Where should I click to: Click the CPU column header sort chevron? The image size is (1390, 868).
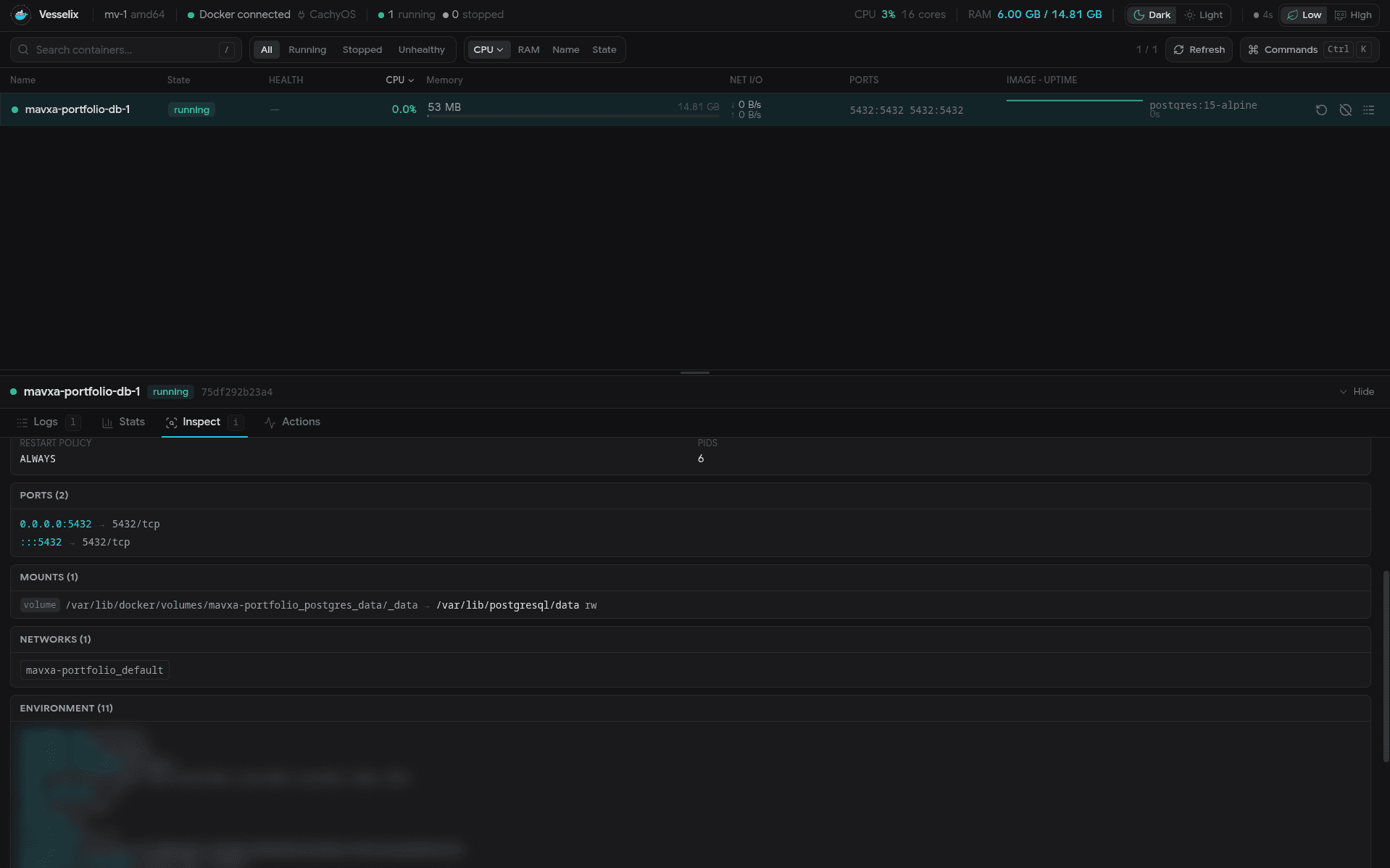[x=411, y=80]
